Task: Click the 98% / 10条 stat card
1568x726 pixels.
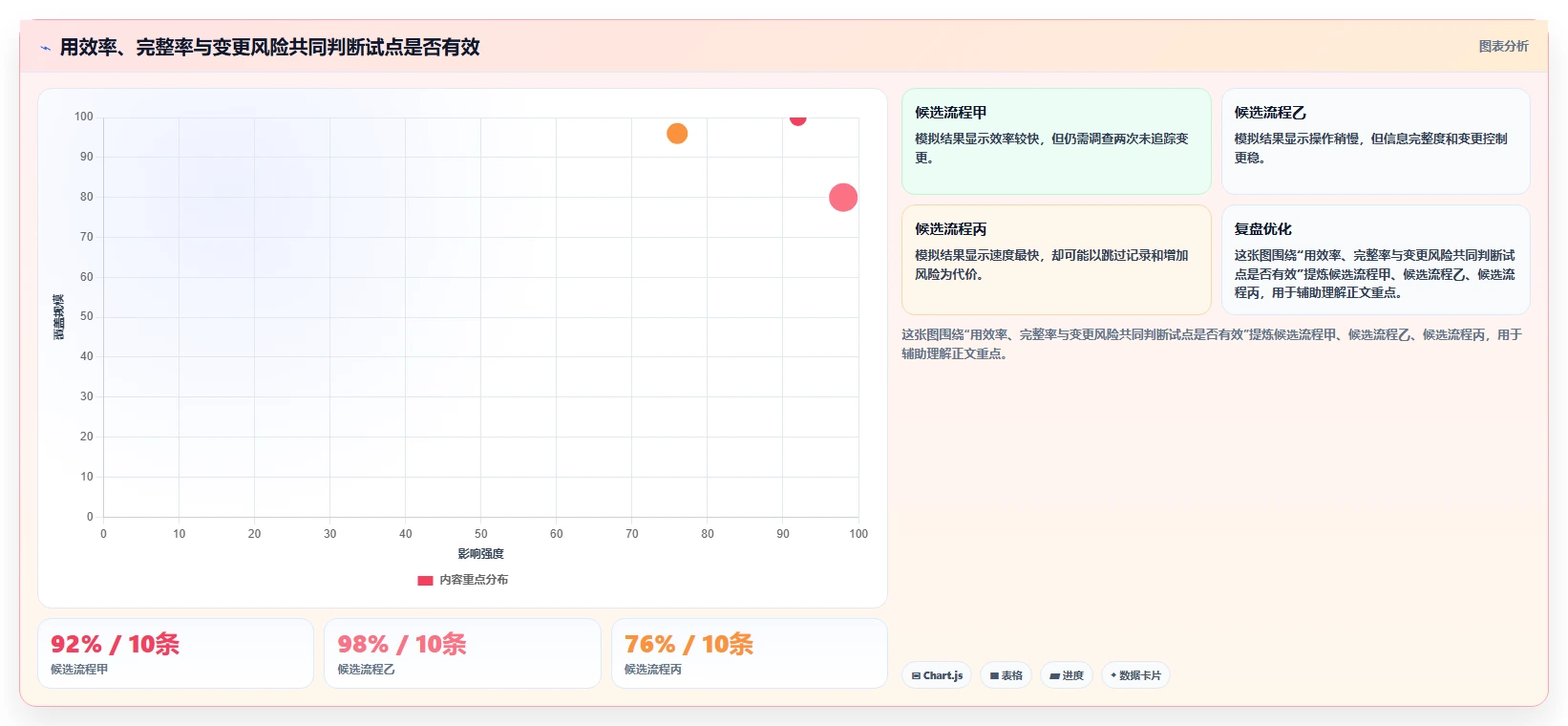Action: 462,653
